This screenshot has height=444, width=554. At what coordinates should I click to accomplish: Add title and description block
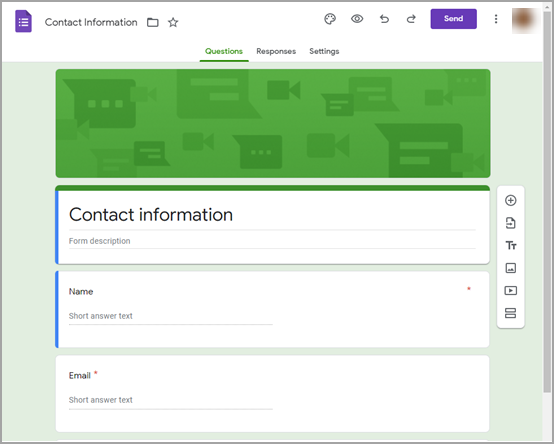tap(511, 245)
